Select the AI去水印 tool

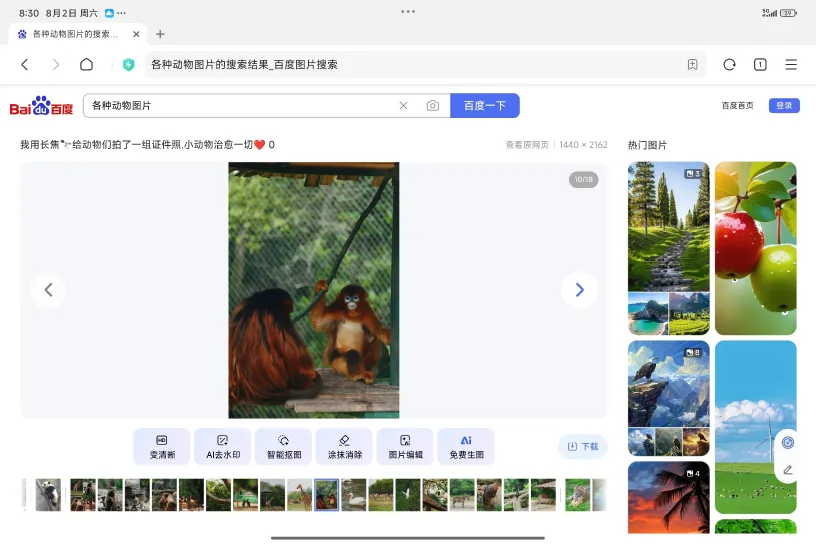tap(223, 446)
